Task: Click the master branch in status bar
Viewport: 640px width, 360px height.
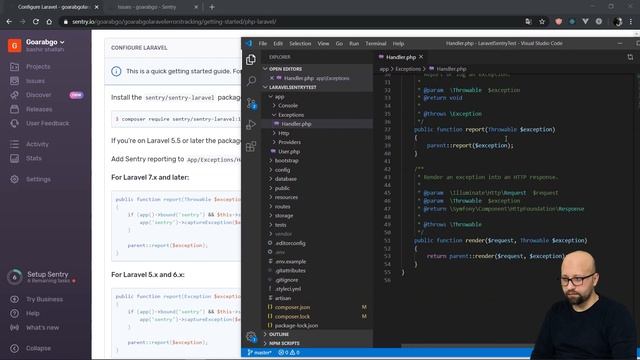Action: [x=260, y=352]
